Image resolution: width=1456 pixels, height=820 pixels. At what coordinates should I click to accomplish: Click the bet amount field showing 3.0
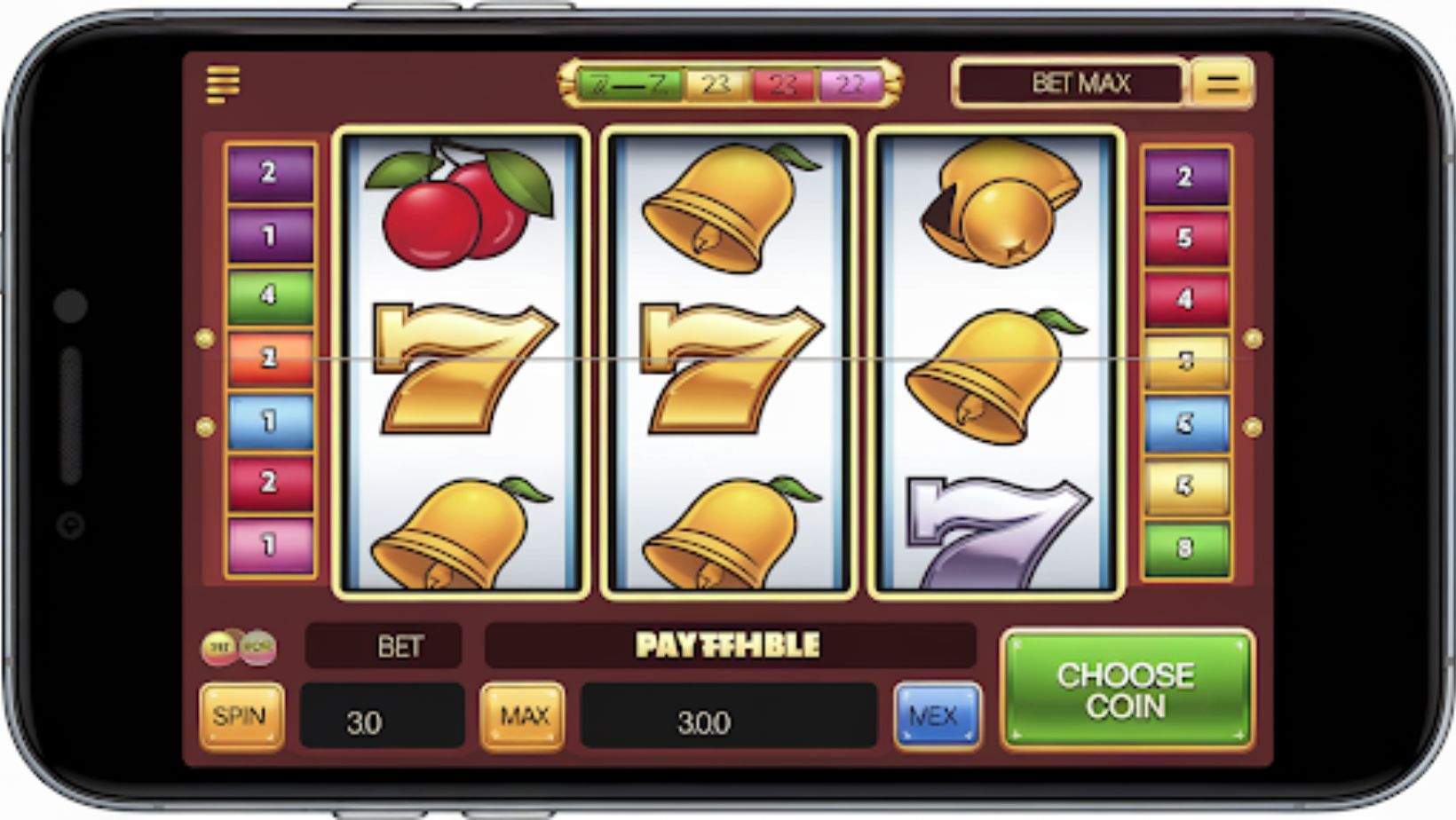tap(382, 716)
